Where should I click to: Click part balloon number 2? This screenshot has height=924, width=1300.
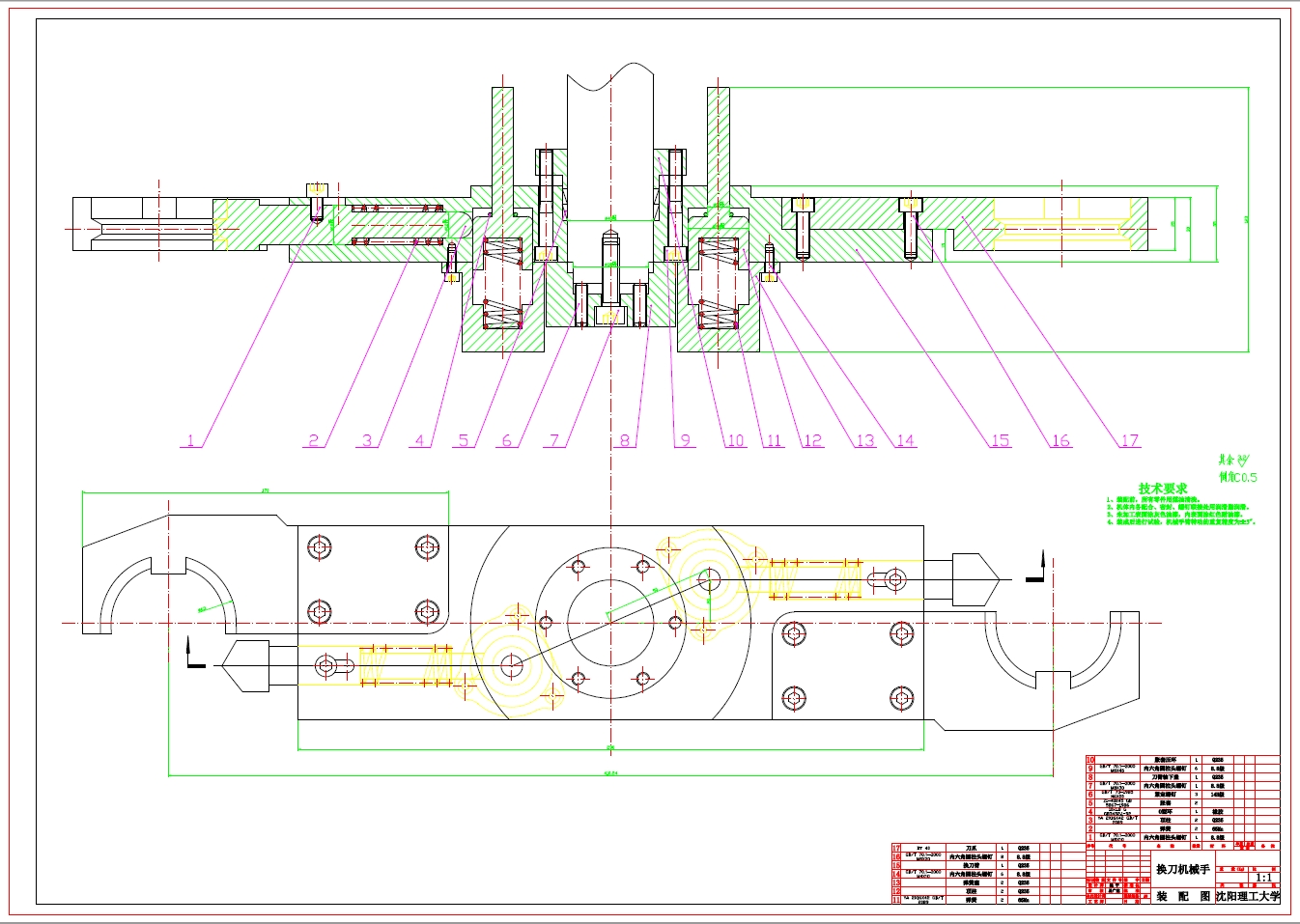coord(313,440)
